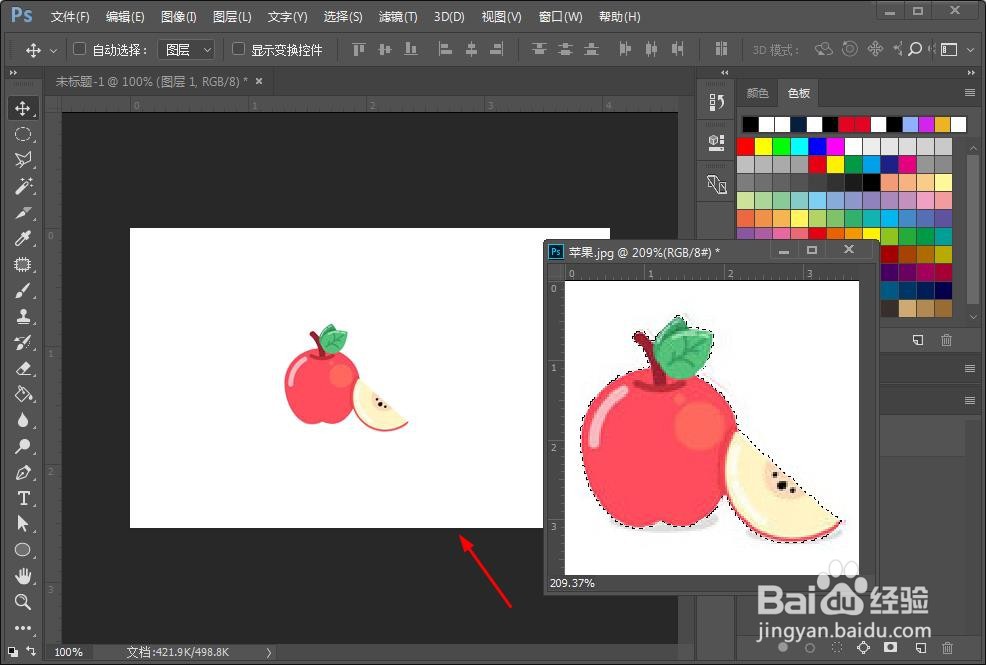Click the auto-align layers icon
Viewport: 986px width, 665px height.
coord(721,49)
